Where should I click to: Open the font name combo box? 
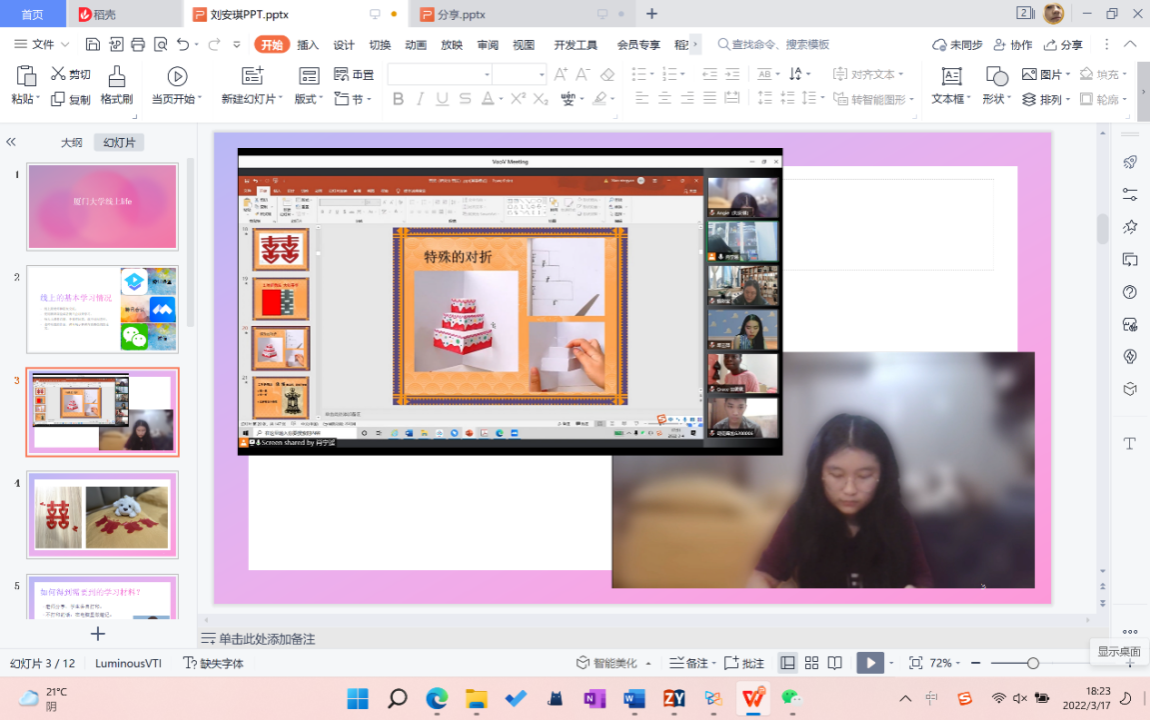(x=440, y=74)
